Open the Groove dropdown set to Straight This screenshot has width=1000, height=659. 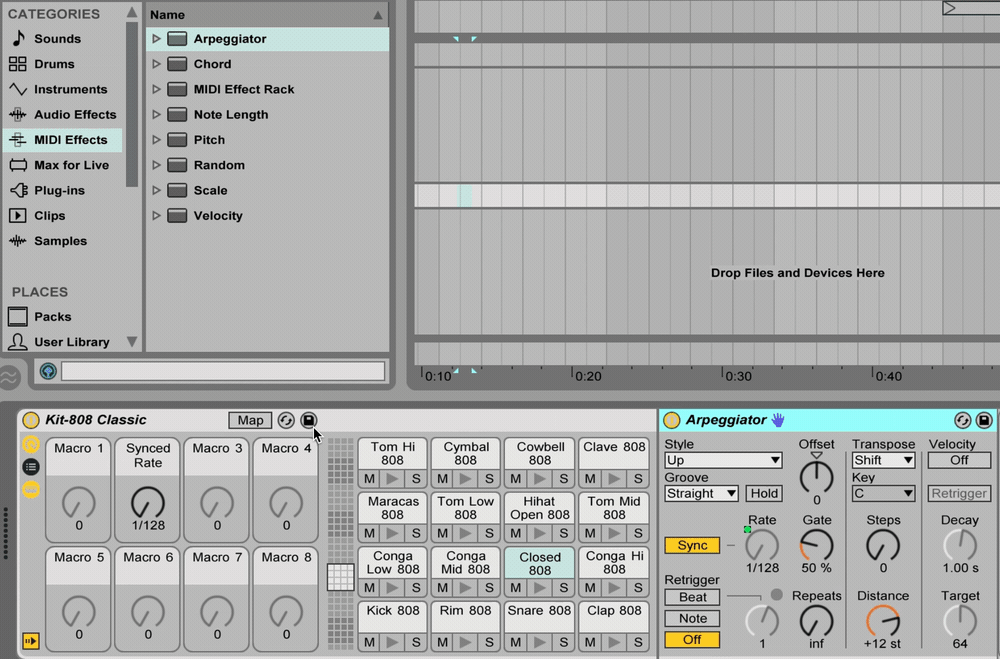click(702, 493)
